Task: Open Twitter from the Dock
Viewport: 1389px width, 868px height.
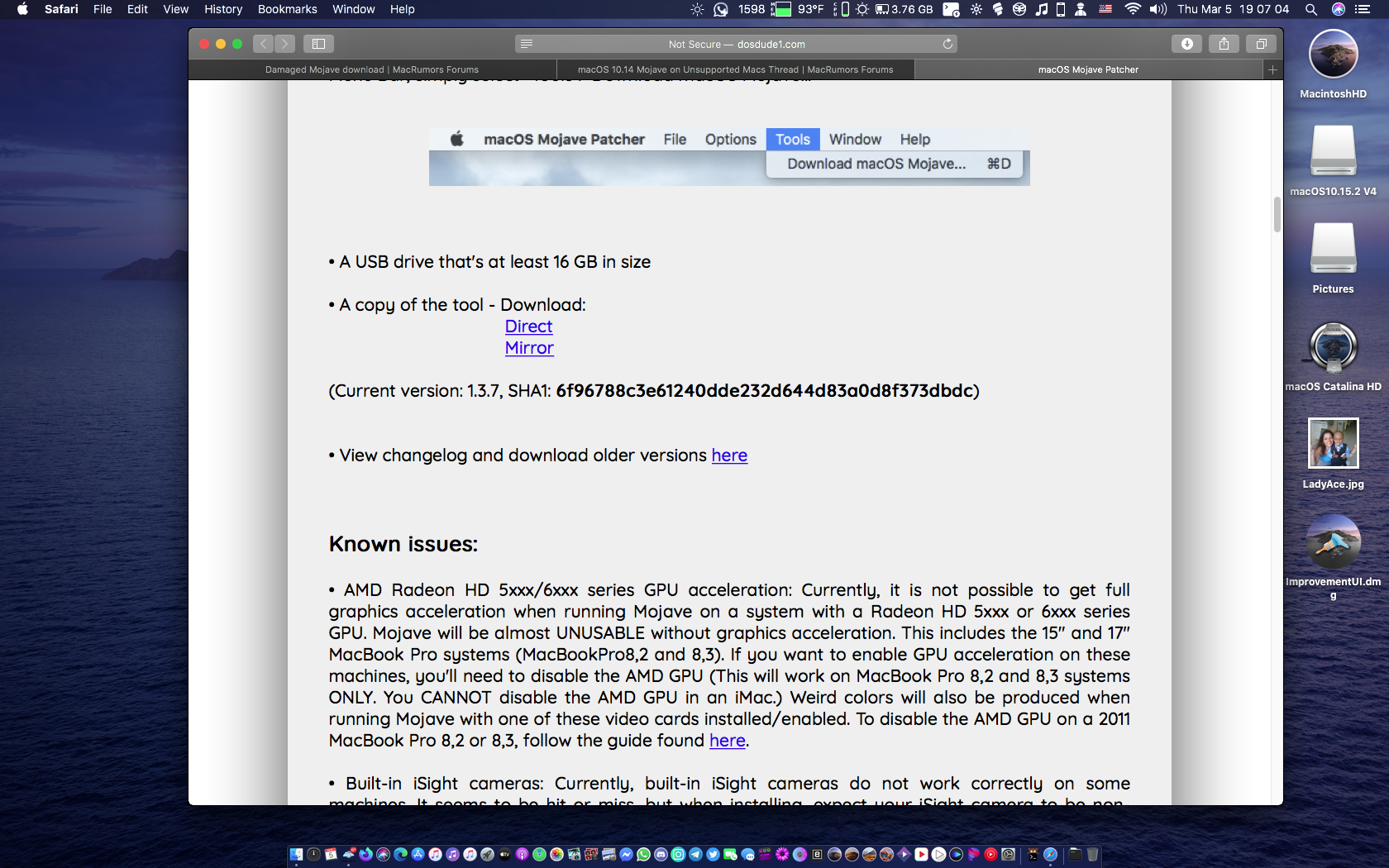Action: 713,855
